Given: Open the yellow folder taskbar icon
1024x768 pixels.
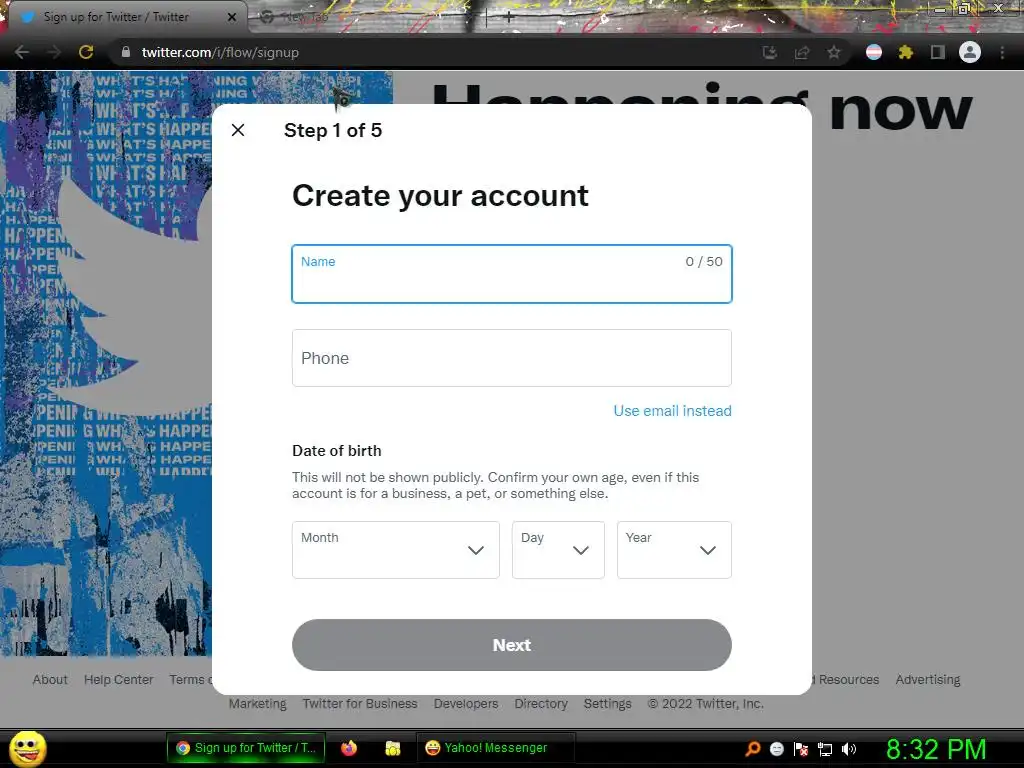Looking at the screenshot, I should pos(392,748).
